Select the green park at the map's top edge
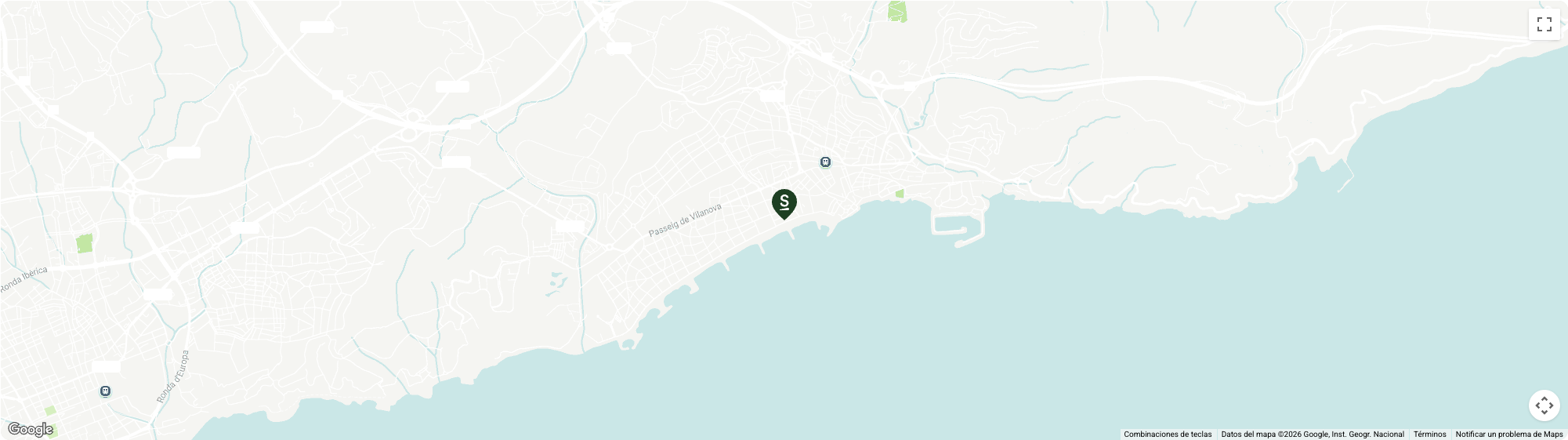1568x440 pixels. pos(897,12)
